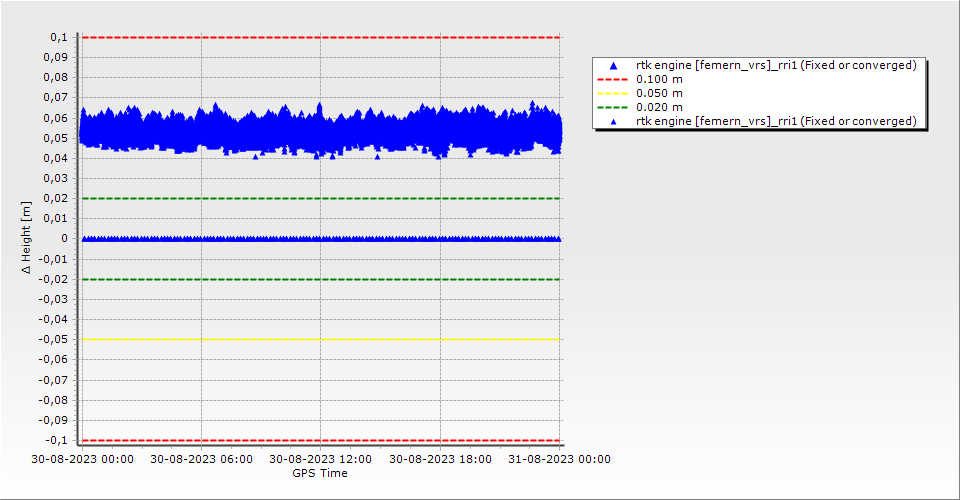The height and width of the screenshot is (500, 960).
Task: Select the 0.050 m legend label
Action: pos(659,93)
